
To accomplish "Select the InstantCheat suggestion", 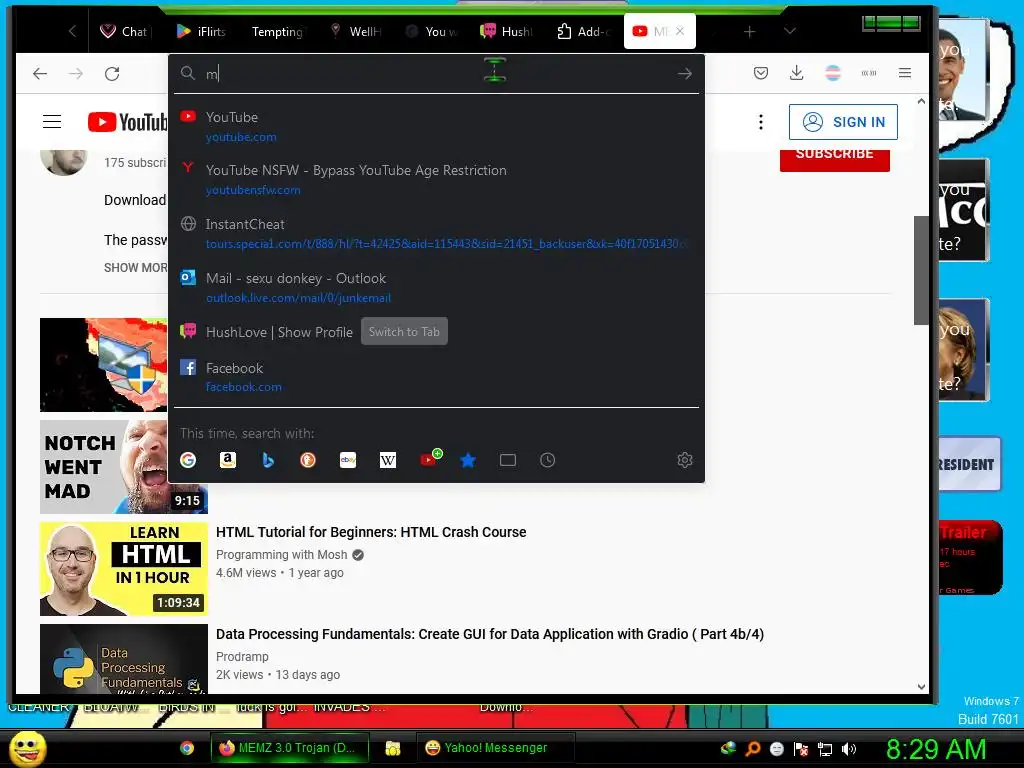I will (436, 234).
